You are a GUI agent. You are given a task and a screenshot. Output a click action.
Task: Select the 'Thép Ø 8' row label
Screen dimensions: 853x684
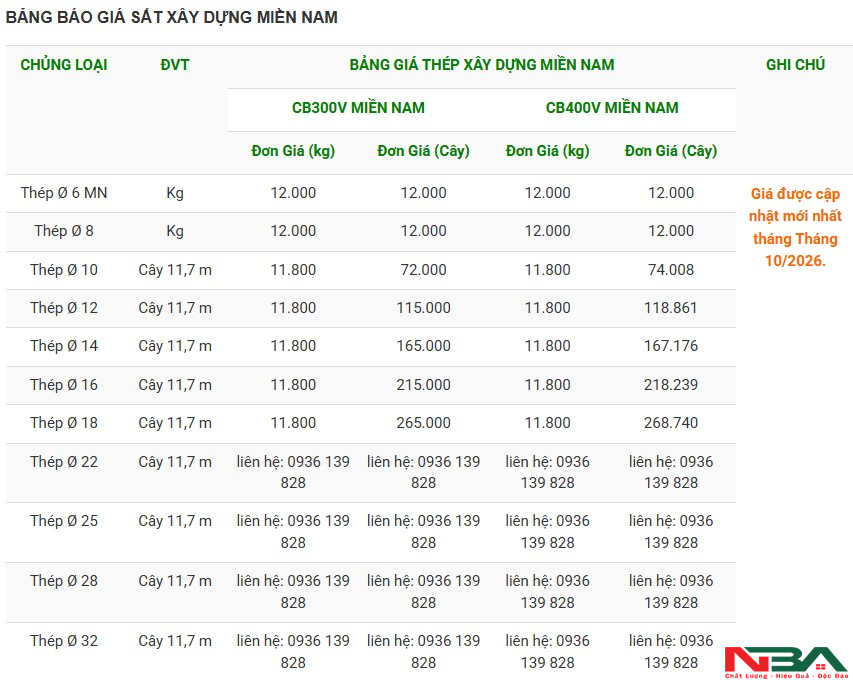coord(64,231)
